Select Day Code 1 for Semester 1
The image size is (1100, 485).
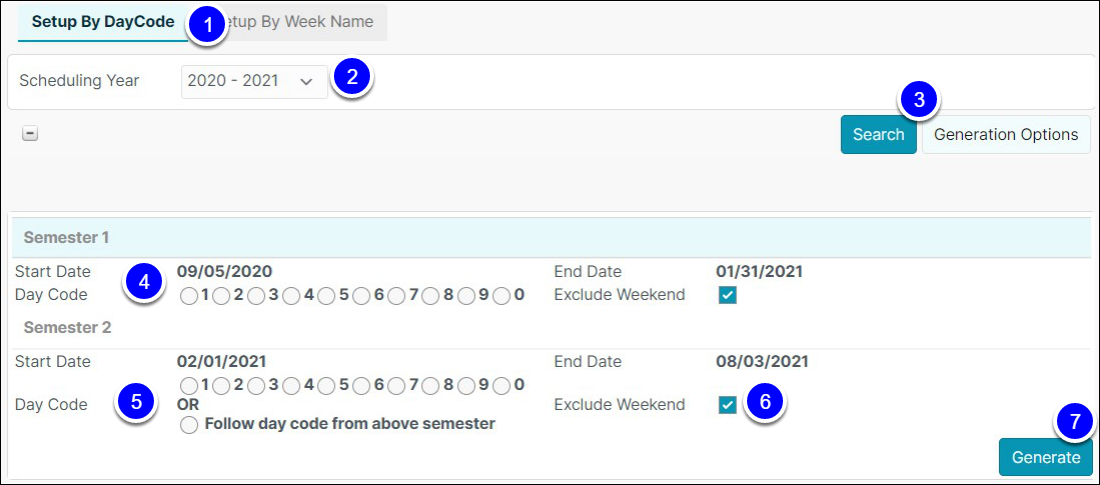pyautogui.click(x=188, y=297)
